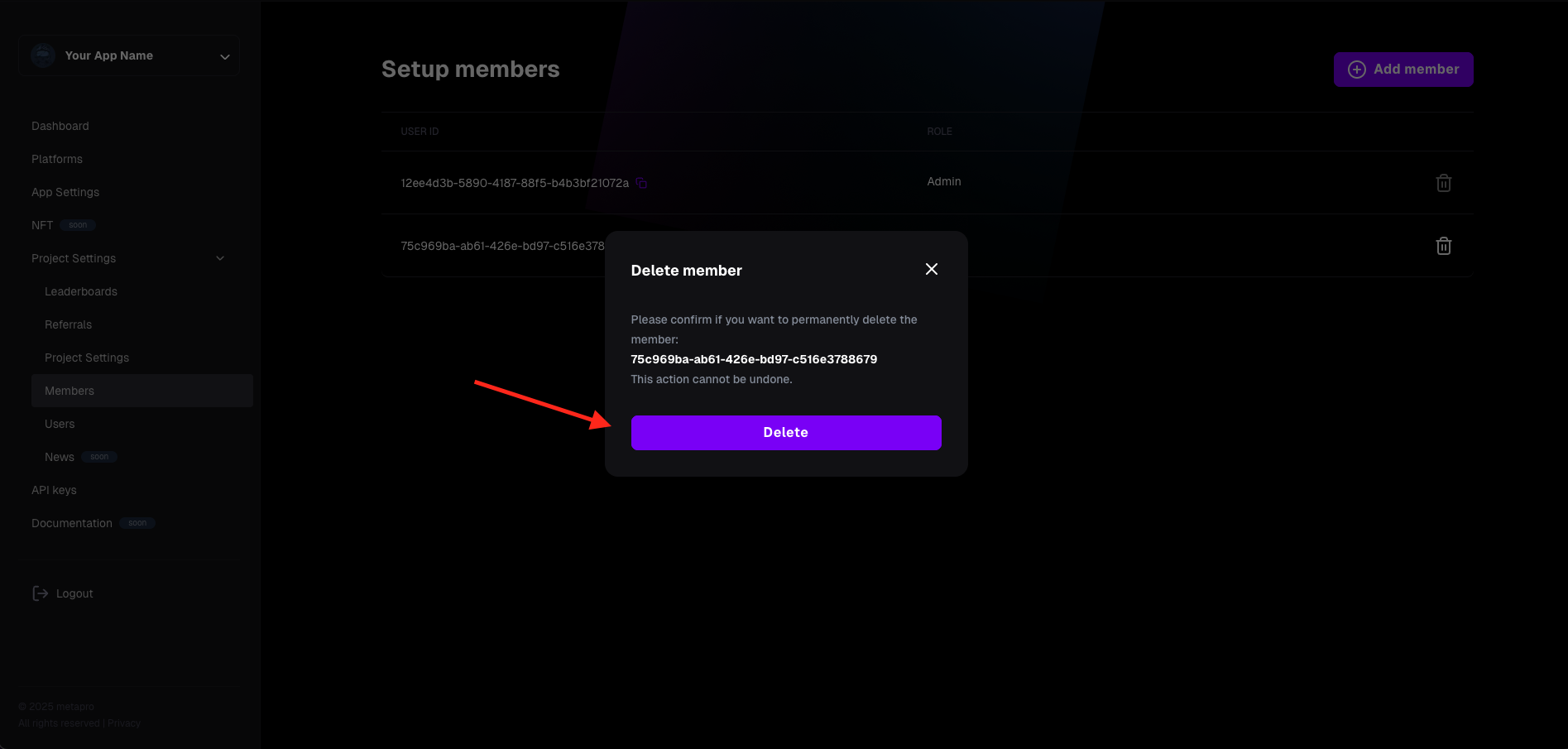Screen dimensions: 1568x749
Task: Confirm deletion with the purple Delete button
Action: [785, 433]
